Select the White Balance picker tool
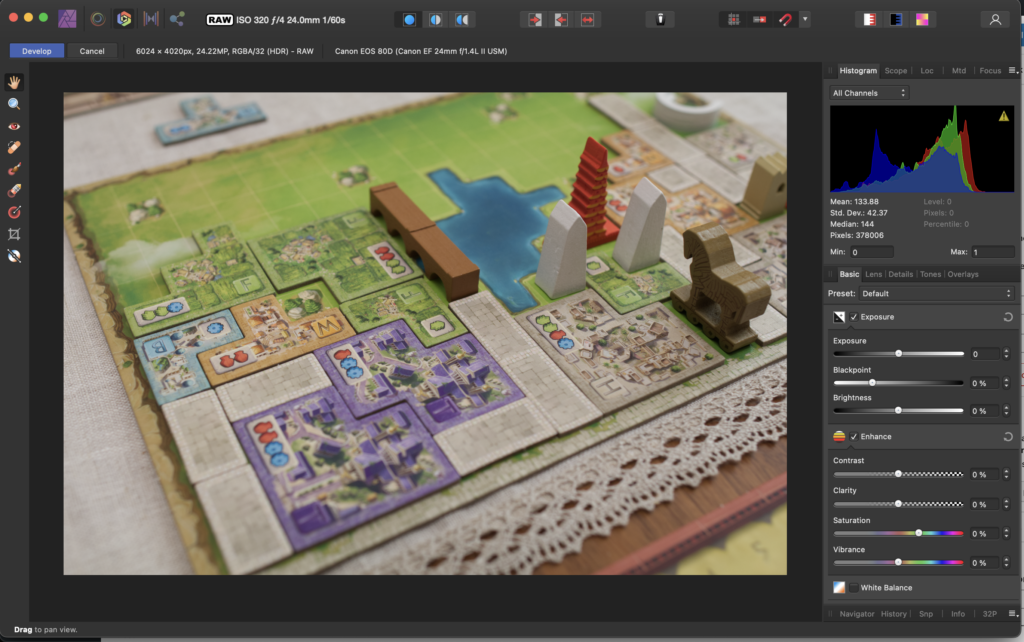Screen dimensions: 1024x642 14,256
